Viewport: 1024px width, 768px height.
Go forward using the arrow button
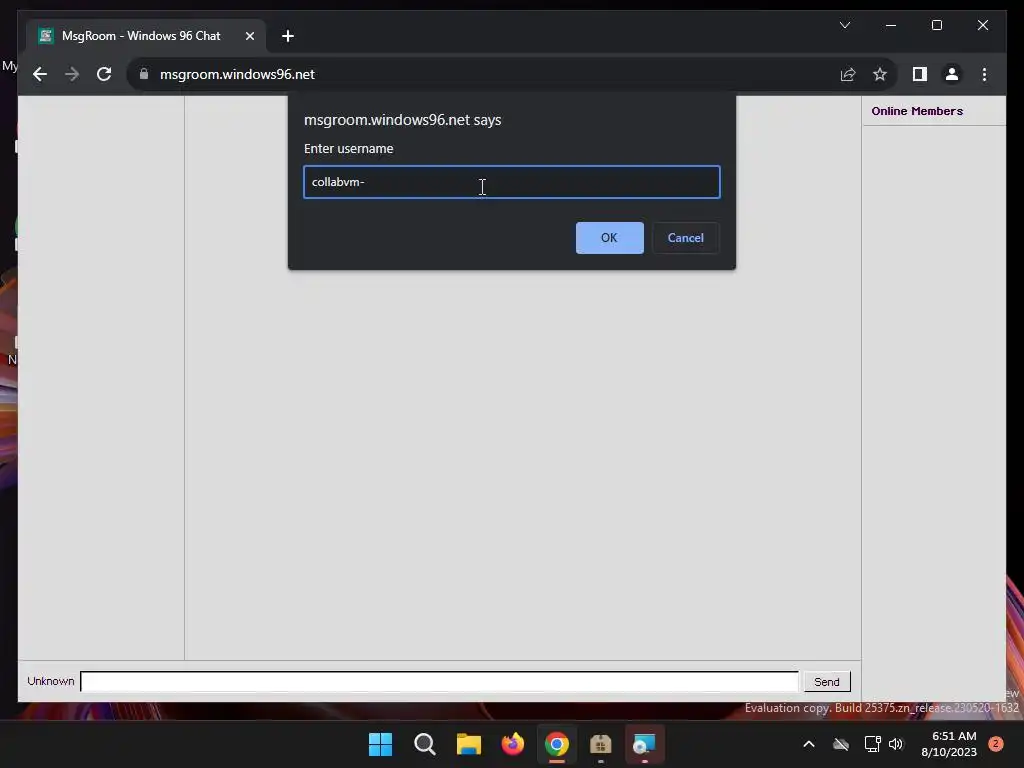tap(72, 74)
